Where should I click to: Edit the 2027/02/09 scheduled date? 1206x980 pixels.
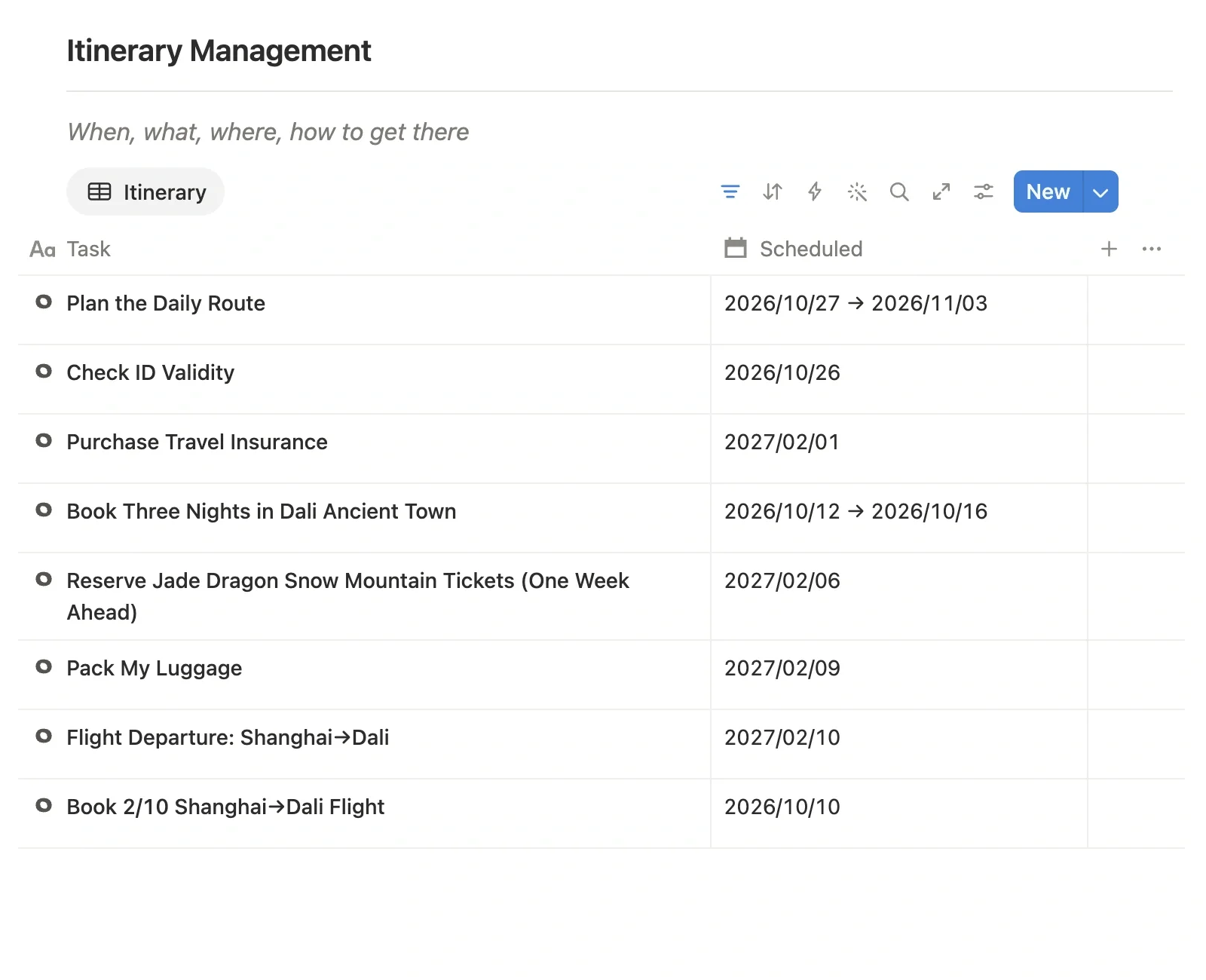[782, 668]
